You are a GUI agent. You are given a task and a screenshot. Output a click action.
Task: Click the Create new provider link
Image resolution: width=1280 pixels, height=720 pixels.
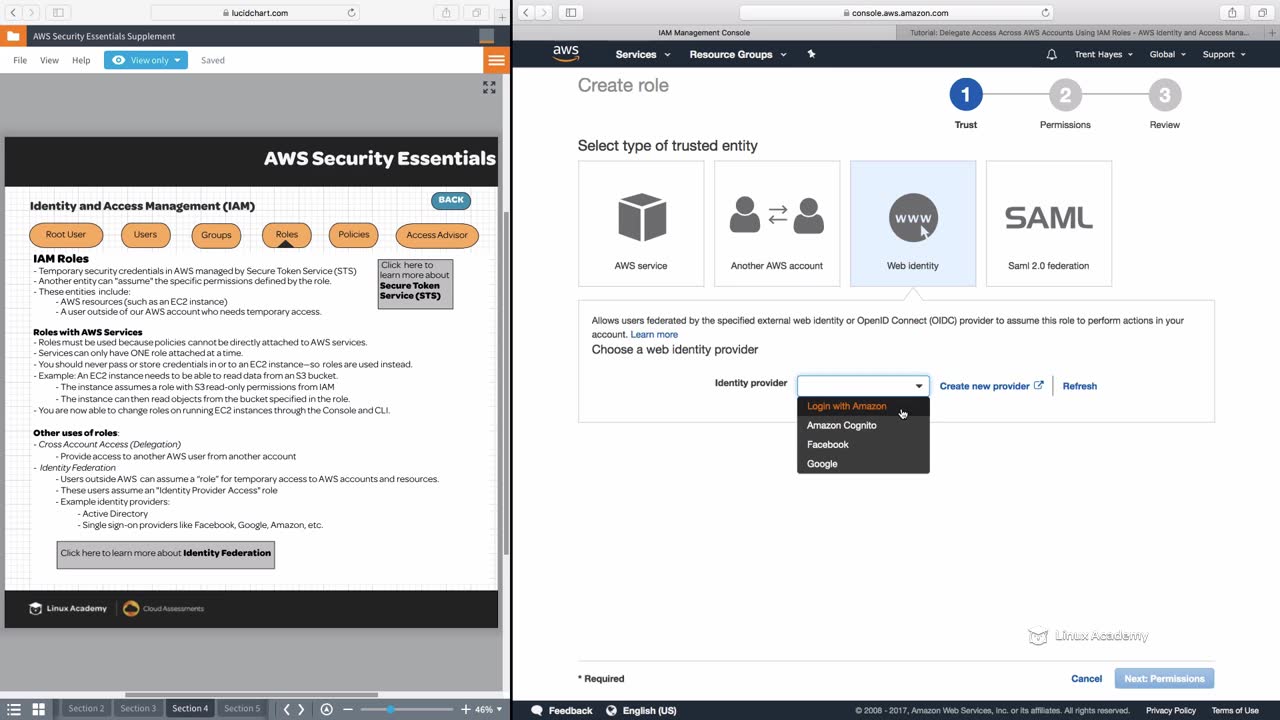[991, 386]
